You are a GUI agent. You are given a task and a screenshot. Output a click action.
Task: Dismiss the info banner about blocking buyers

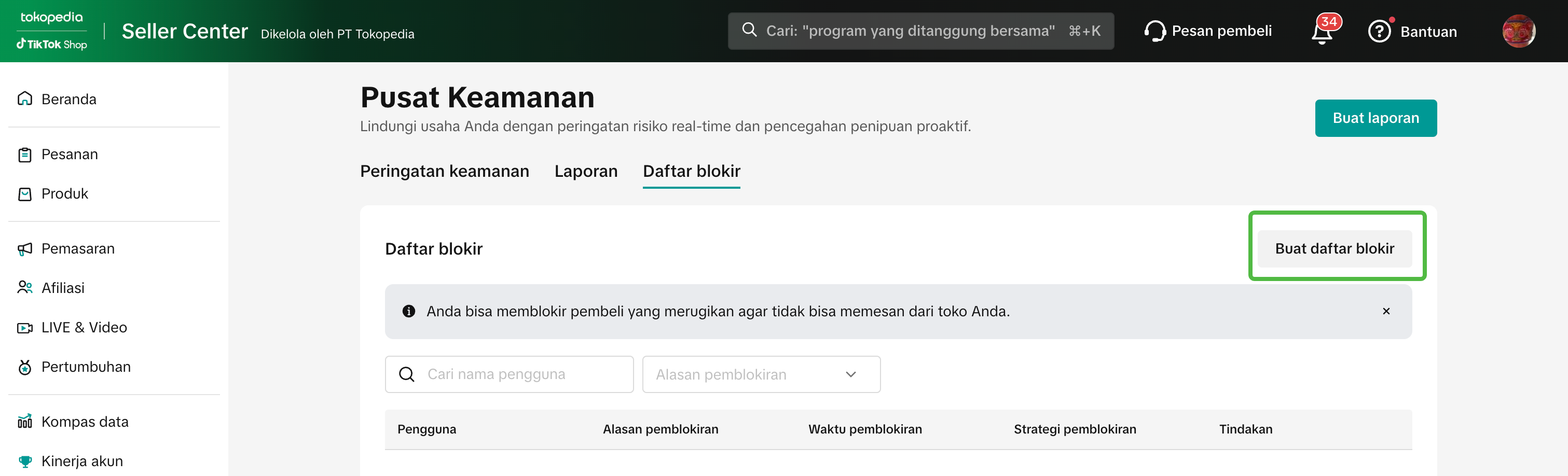coord(1386,311)
